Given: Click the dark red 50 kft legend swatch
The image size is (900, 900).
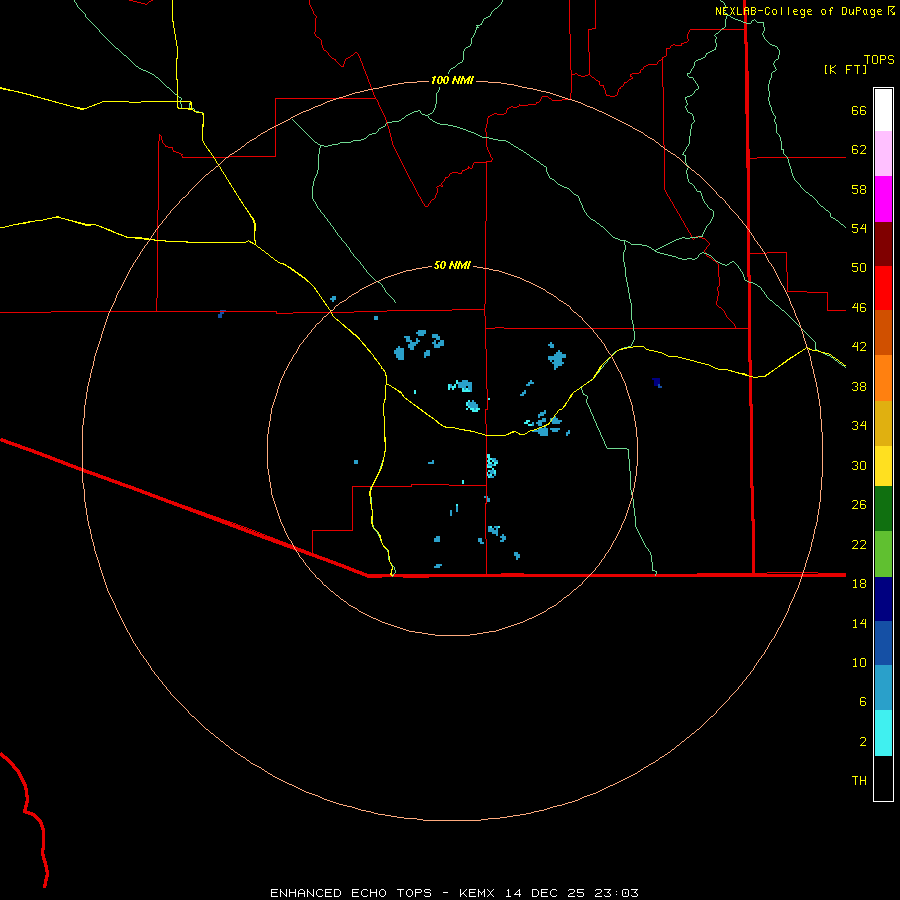Looking at the screenshot, I should tap(883, 244).
